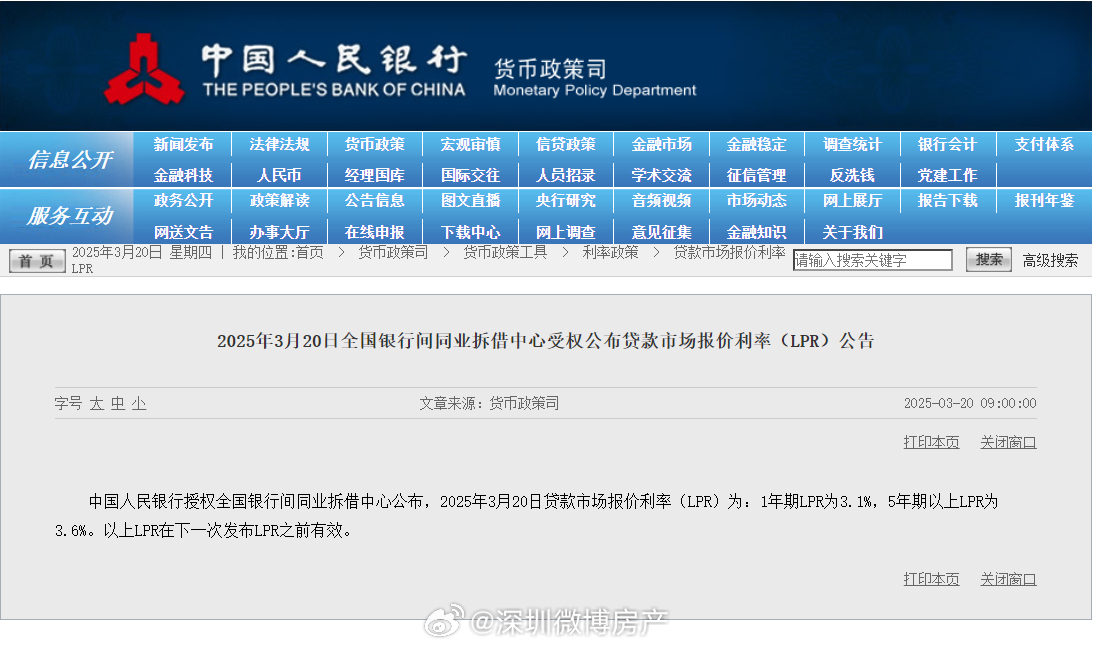Viewport: 1095px width, 648px height.
Task: Go to 人员招录 page
Action: [x=566, y=175]
